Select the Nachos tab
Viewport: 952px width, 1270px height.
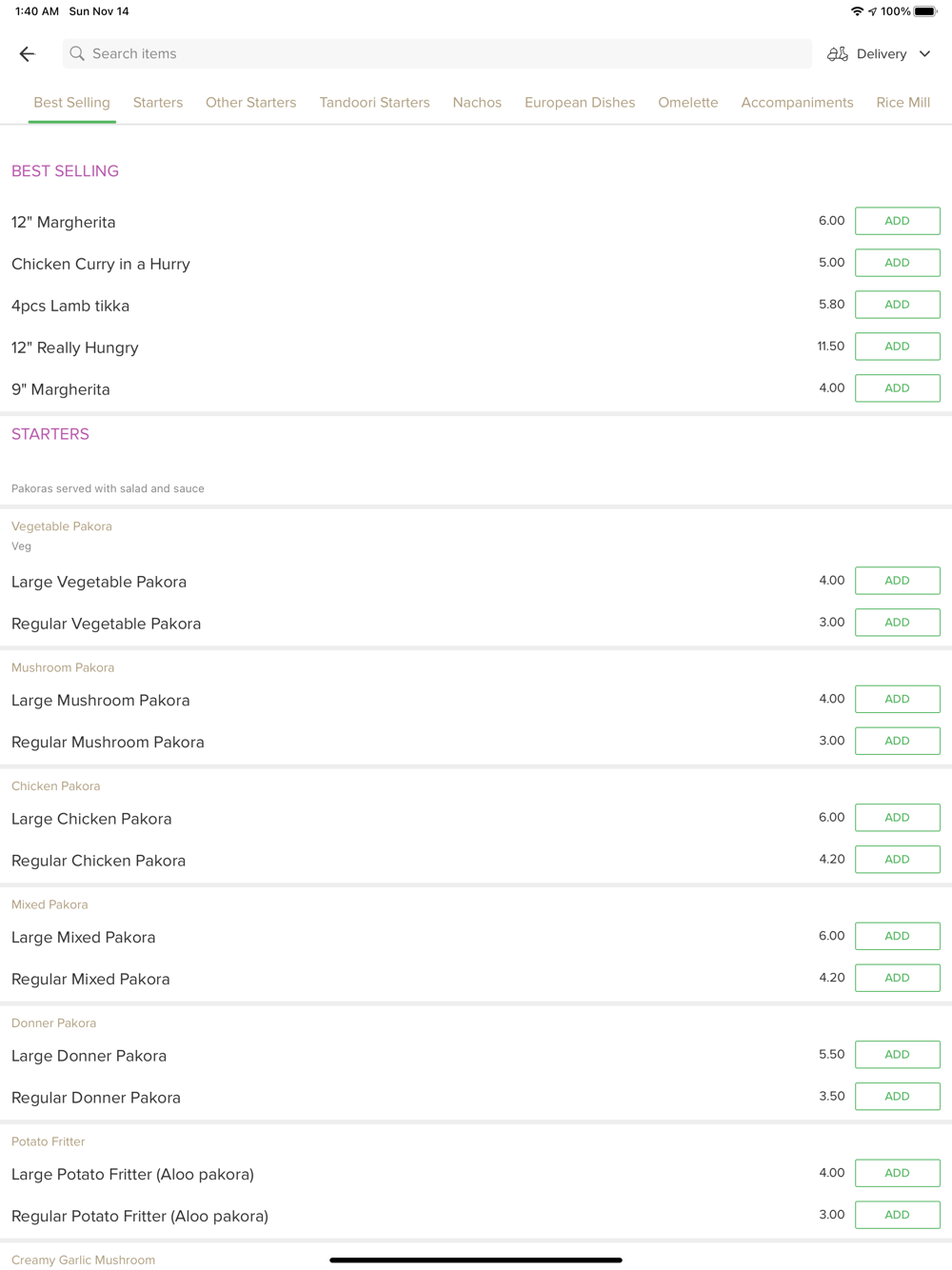tap(477, 103)
